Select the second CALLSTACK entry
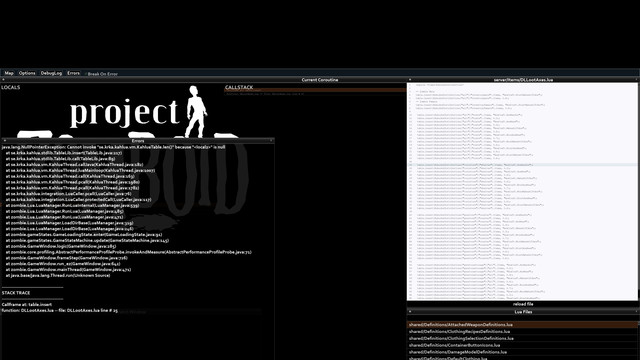 (x=315, y=94)
